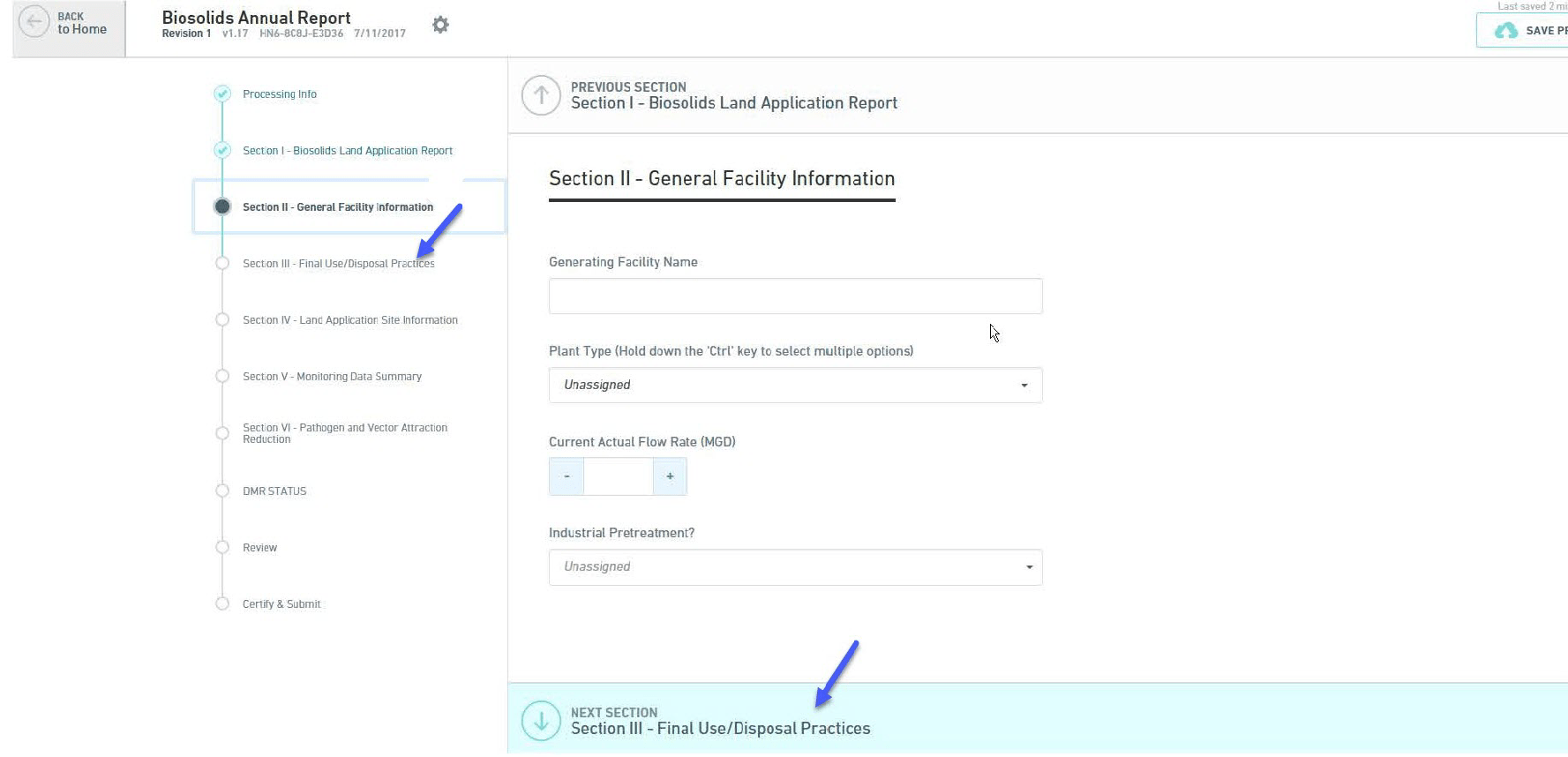
Task: Focus the Current Actual Flow Rate field
Action: coord(618,476)
